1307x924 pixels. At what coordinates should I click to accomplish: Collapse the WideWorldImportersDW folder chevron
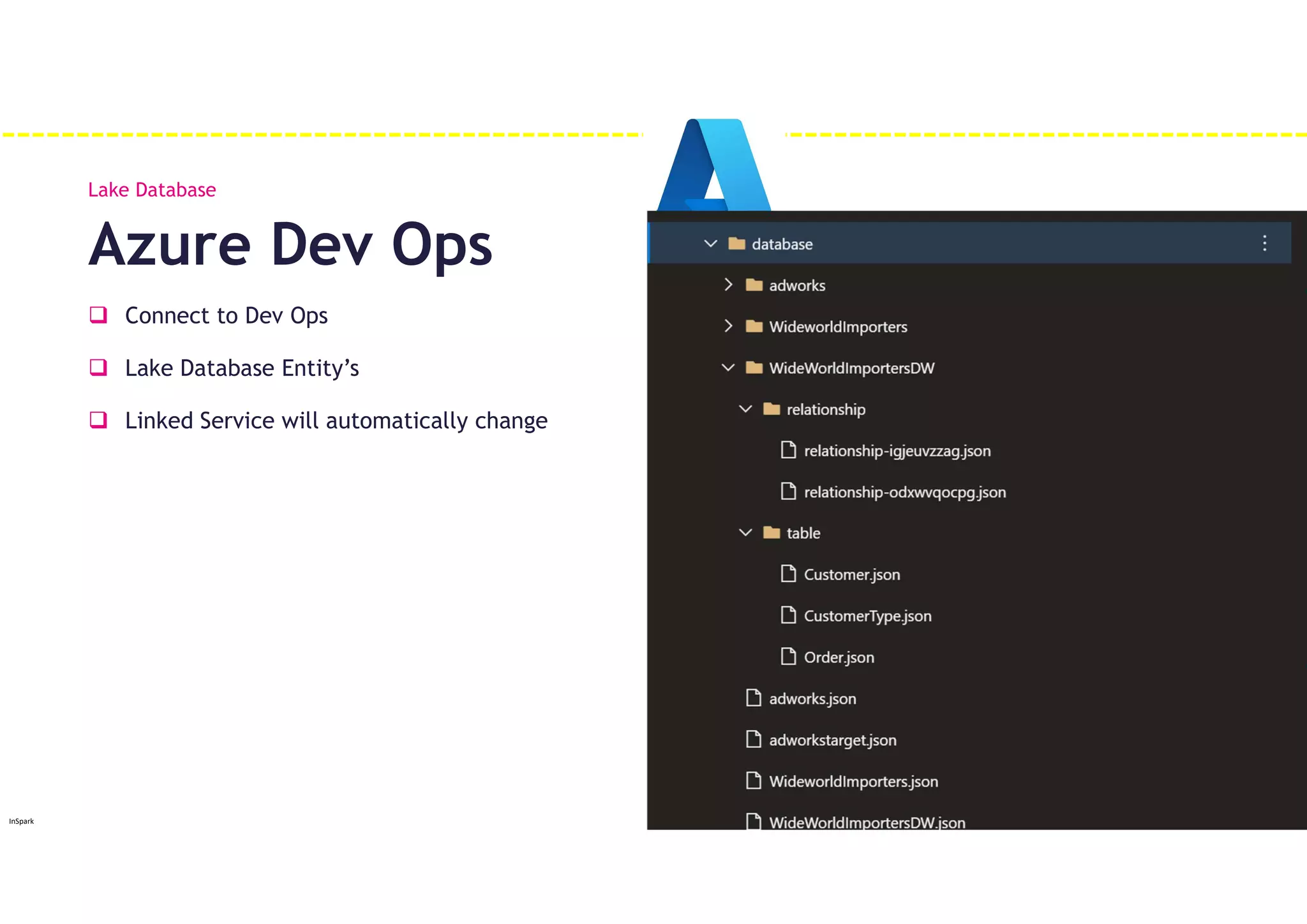point(728,368)
